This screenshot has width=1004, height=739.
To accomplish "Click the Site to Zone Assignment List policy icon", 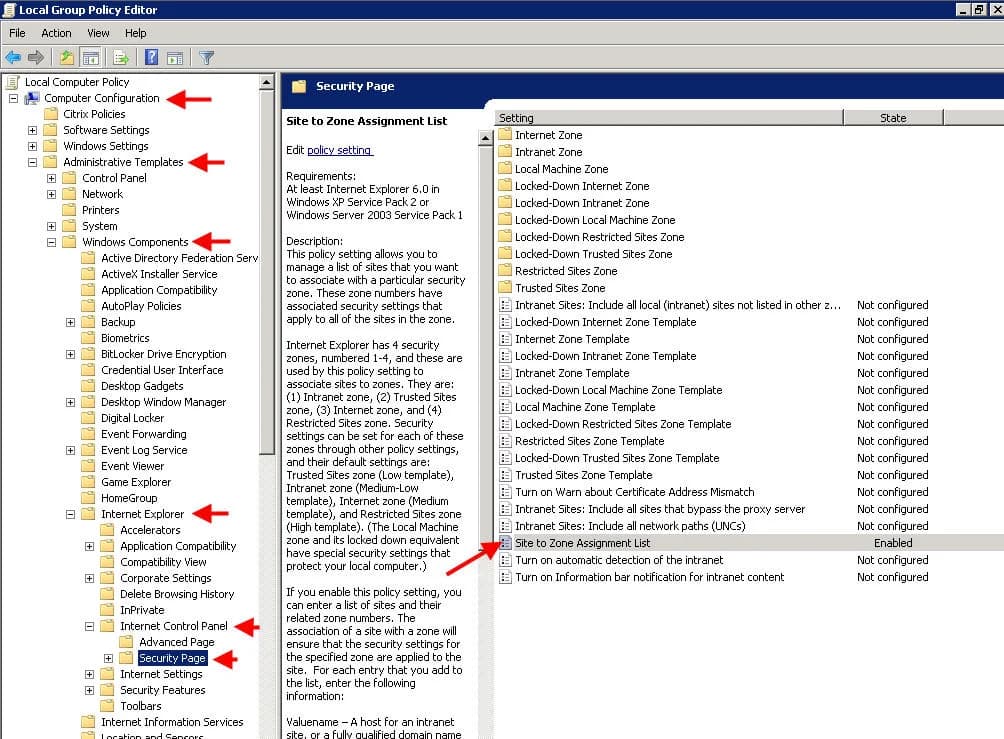I will pyautogui.click(x=505, y=543).
